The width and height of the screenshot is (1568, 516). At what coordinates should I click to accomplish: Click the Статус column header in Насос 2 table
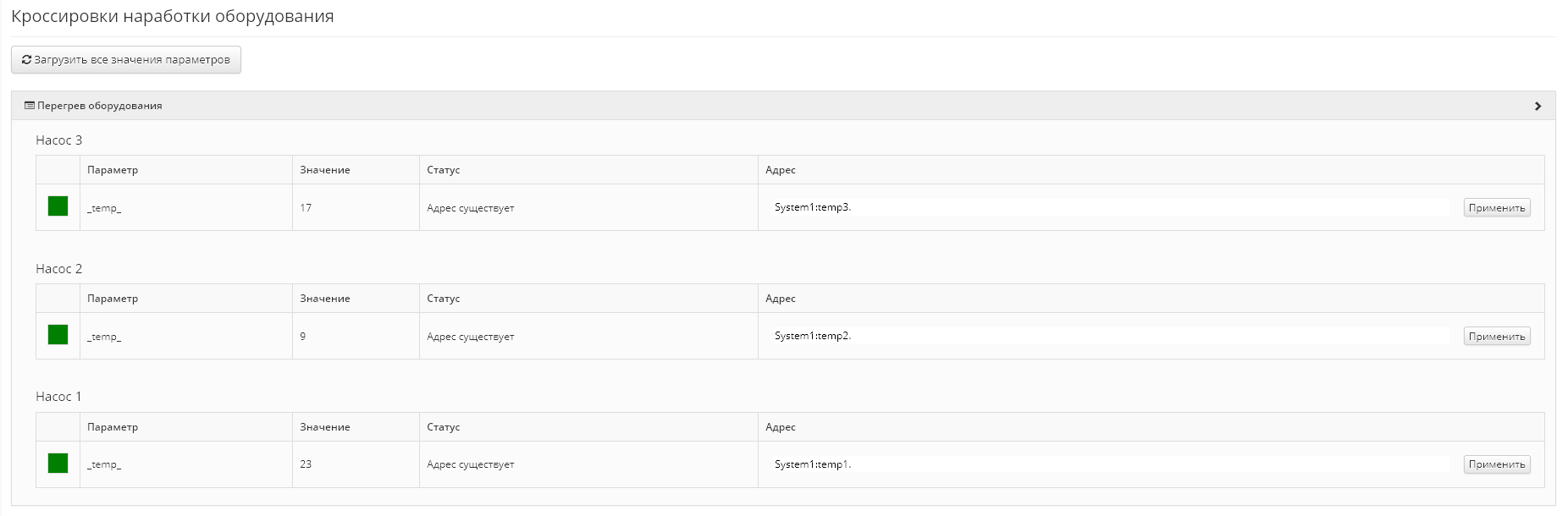(x=444, y=299)
